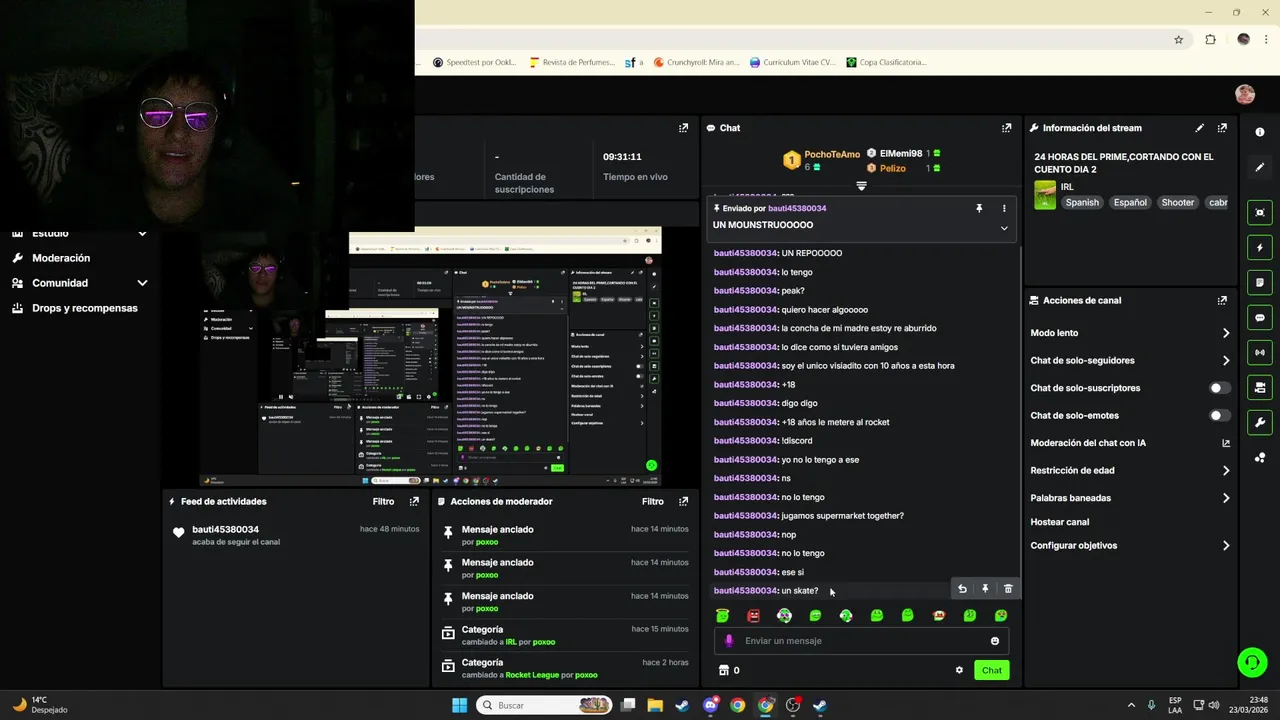Toggle the notes panel sidebar icon
The width and height of the screenshot is (1280, 720).
click(x=1260, y=282)
